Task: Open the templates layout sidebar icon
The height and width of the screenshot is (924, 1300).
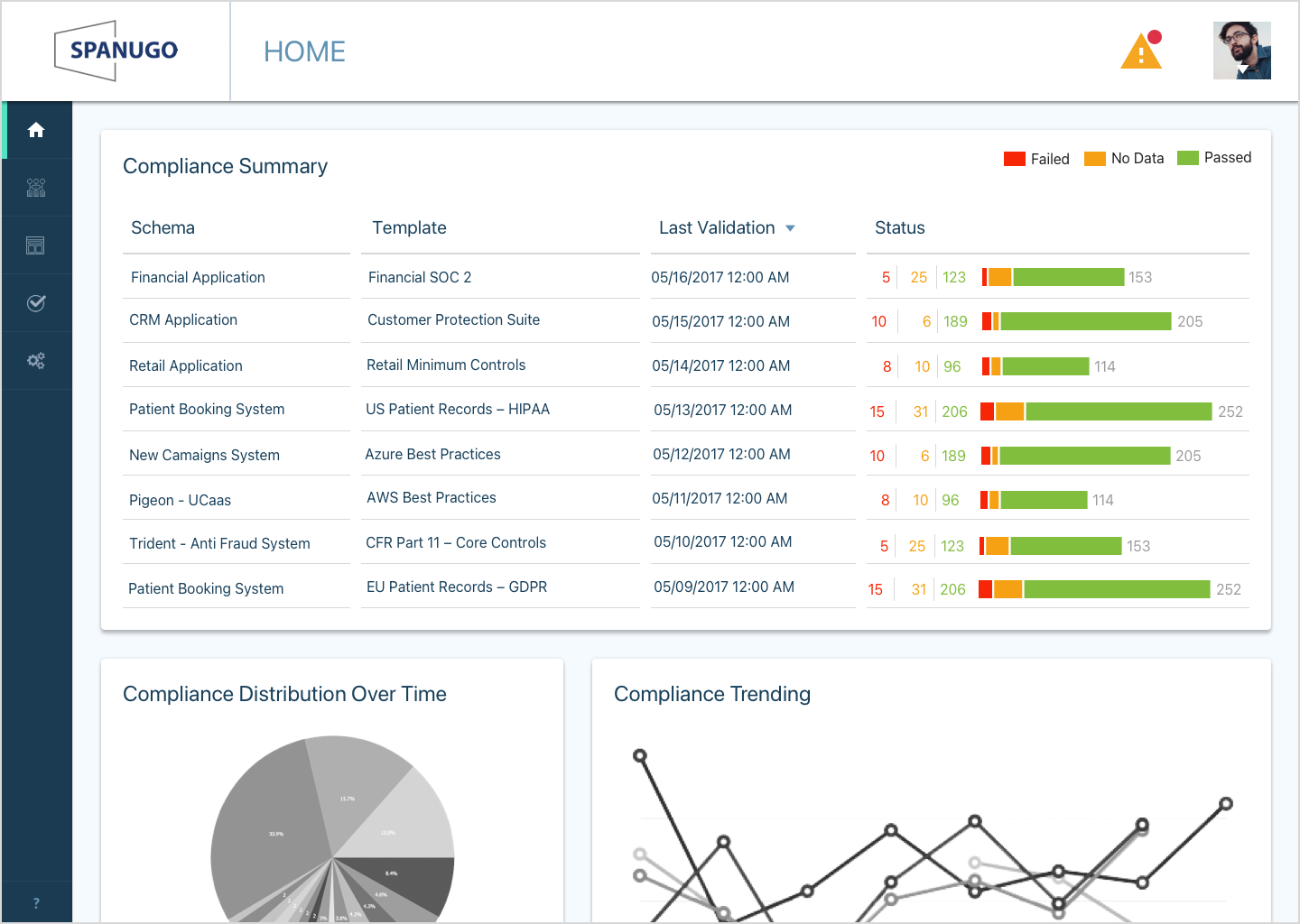Action: 36,245
